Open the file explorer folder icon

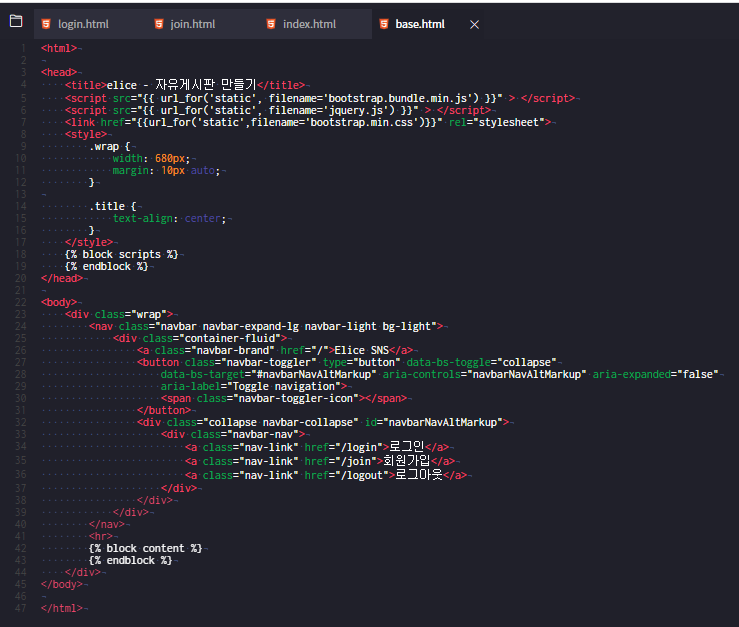click(x=16, y=21)
